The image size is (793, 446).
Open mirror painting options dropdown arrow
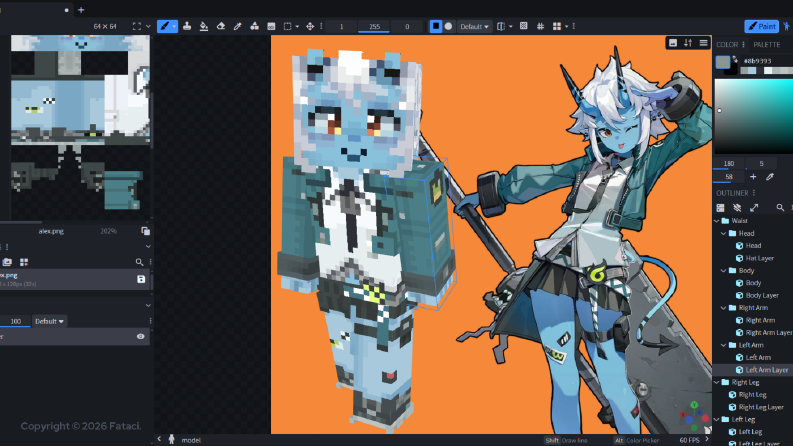point(510,26)
